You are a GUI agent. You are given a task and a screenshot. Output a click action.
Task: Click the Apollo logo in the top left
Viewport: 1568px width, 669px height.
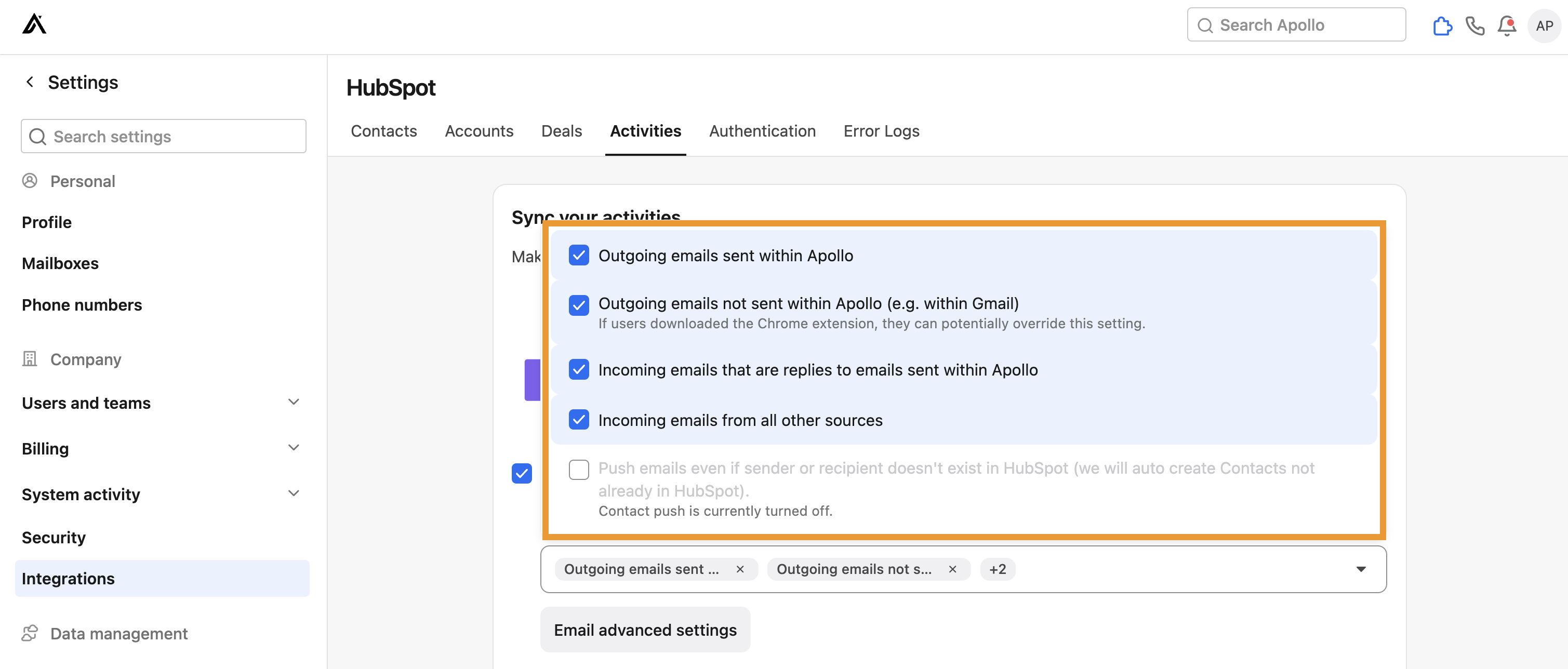[x=34, y=23]
